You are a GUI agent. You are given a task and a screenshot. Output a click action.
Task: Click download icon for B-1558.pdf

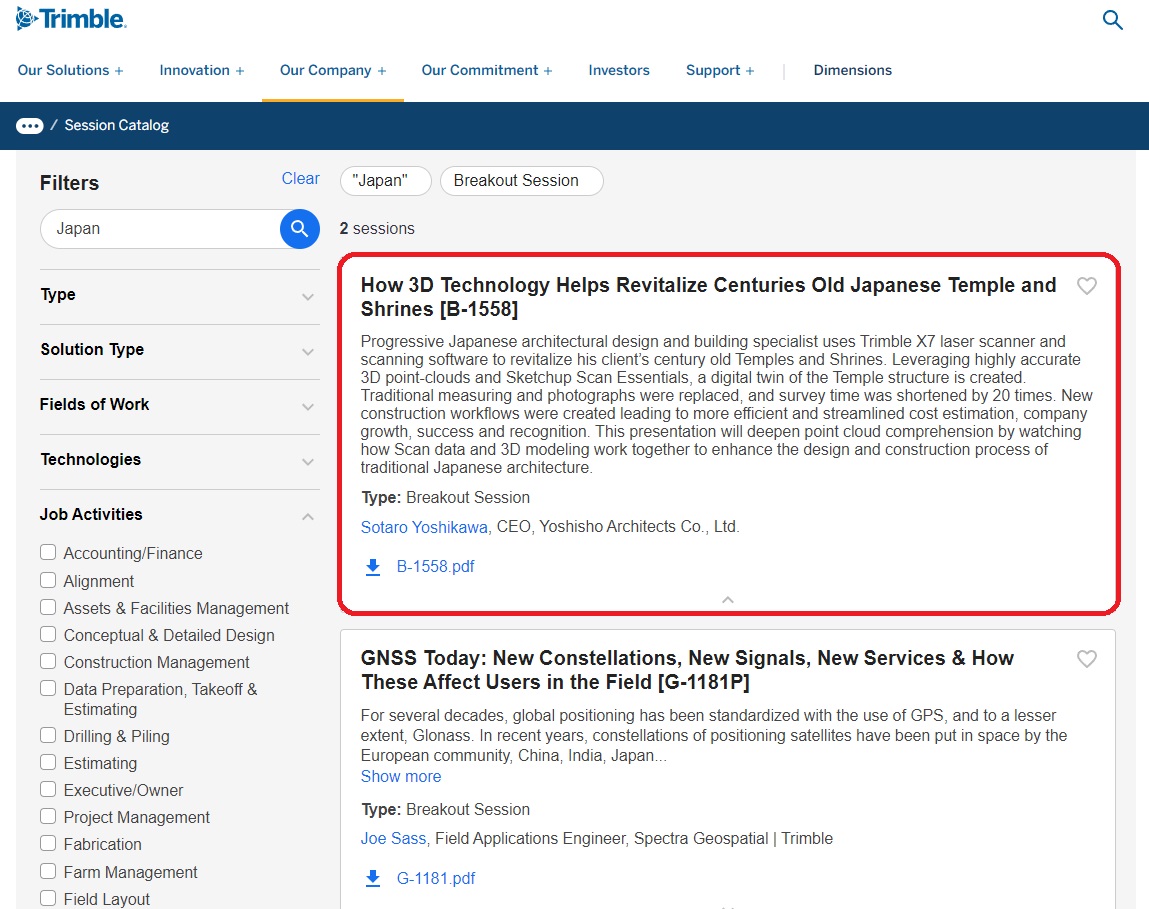[373, 567]
